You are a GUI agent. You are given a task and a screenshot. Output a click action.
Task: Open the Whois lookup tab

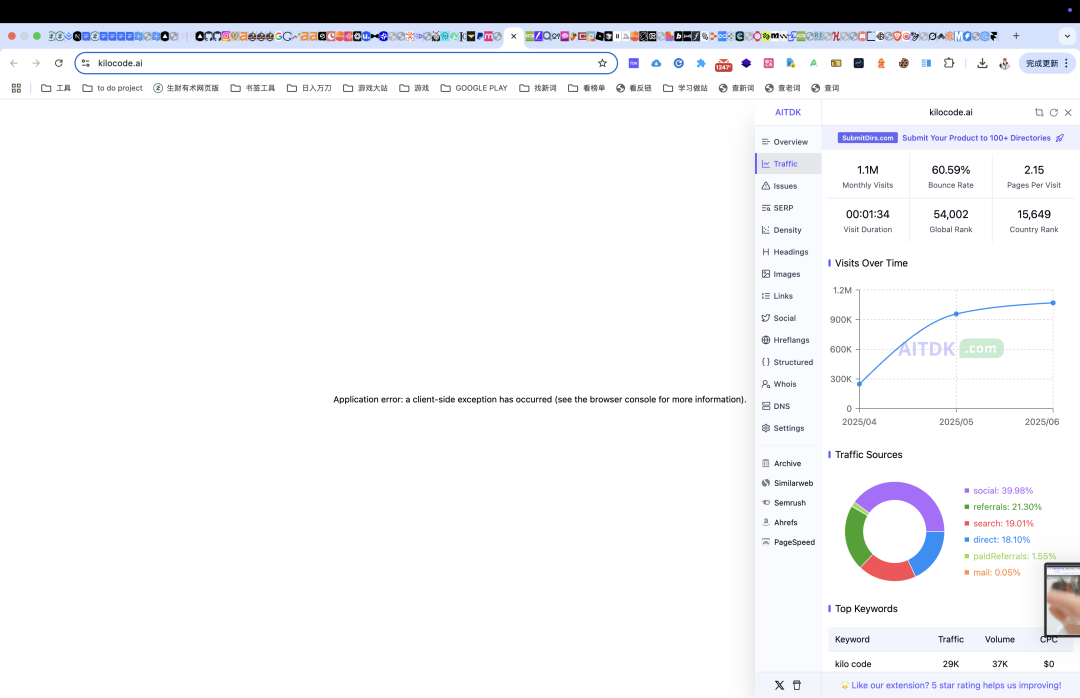(x=778, y=384)
